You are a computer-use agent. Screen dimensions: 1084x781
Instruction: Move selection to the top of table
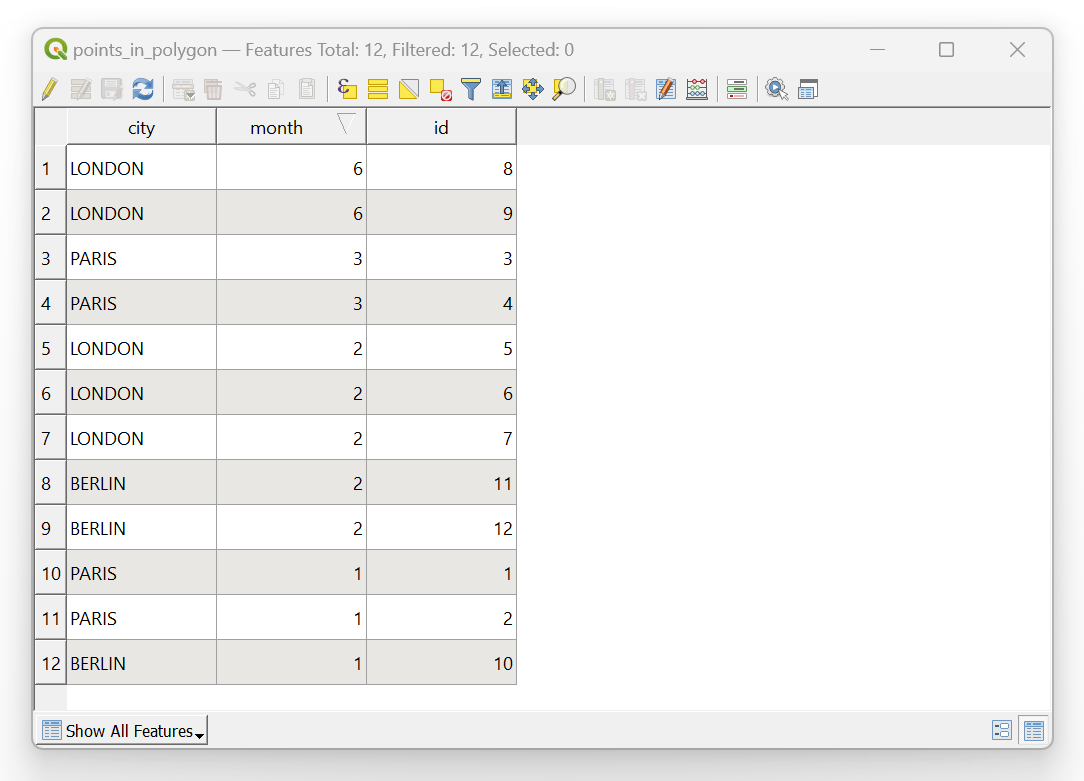point(501,89)
